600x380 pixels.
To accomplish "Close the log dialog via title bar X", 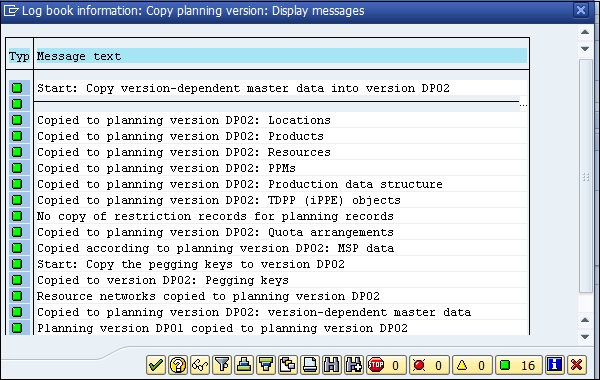I will coord(581,10).
